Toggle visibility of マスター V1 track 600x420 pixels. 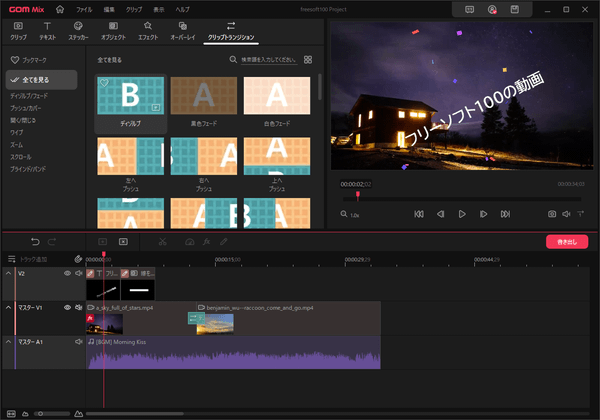pos(68,307)
